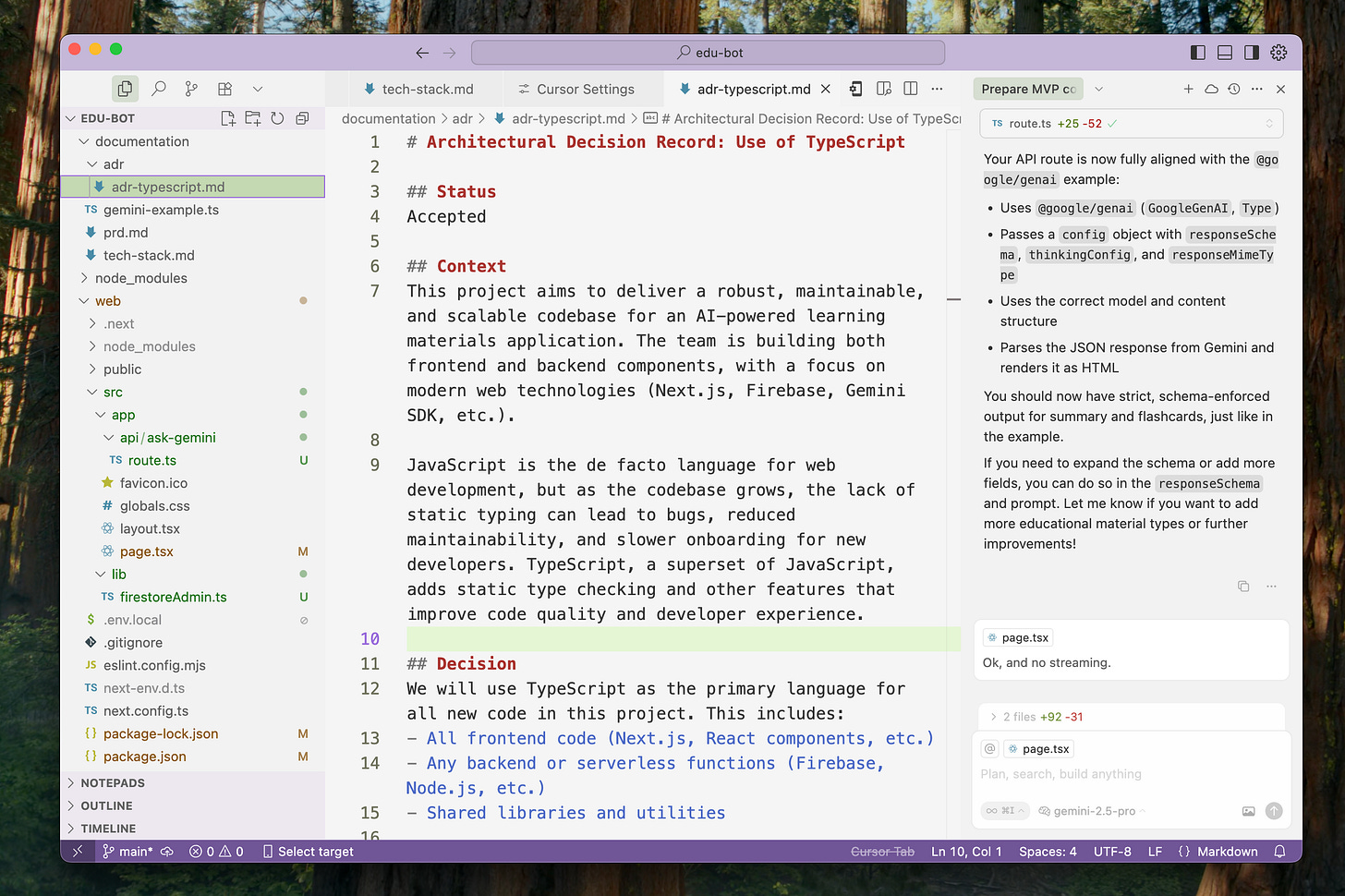Image resolution: width=1345 pixels, height=896 pixels.
Task: Expand the OUTLINE section
Action: [192, 805]
